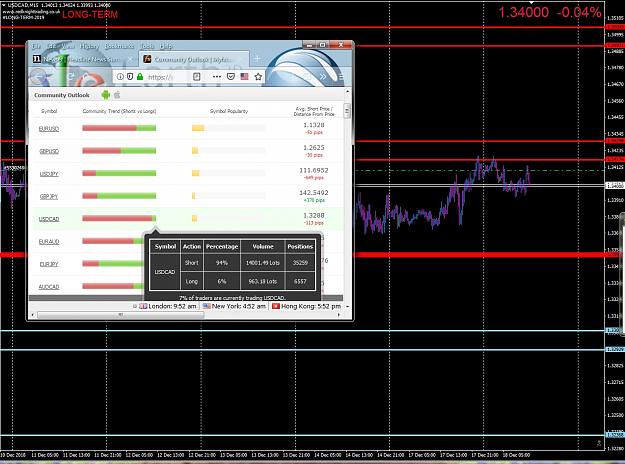Click the Symbol Popularity column header
The image size is (625, 464).
click(x=229, y=111)
